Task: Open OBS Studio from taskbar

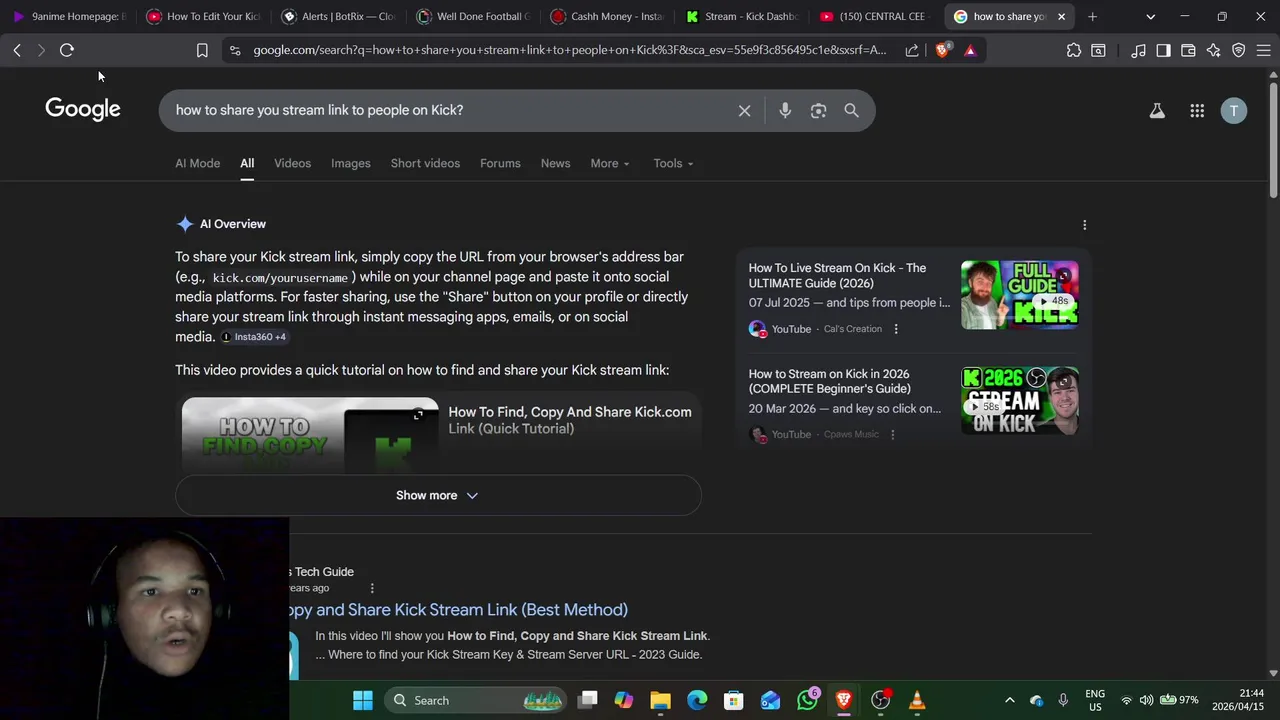Action: [880, 700]
